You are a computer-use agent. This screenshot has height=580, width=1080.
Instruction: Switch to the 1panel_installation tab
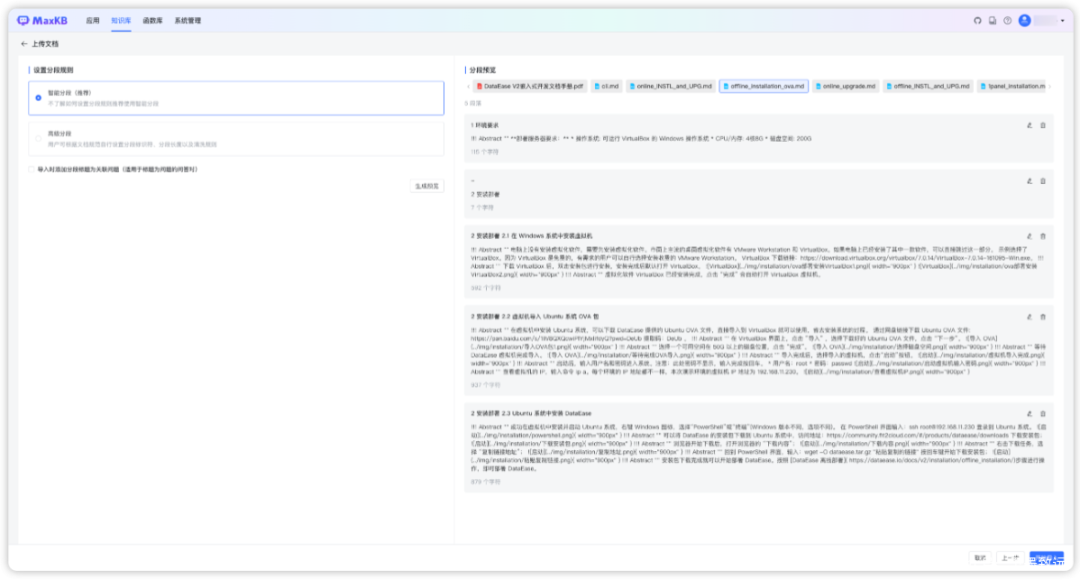(1012, 86)
